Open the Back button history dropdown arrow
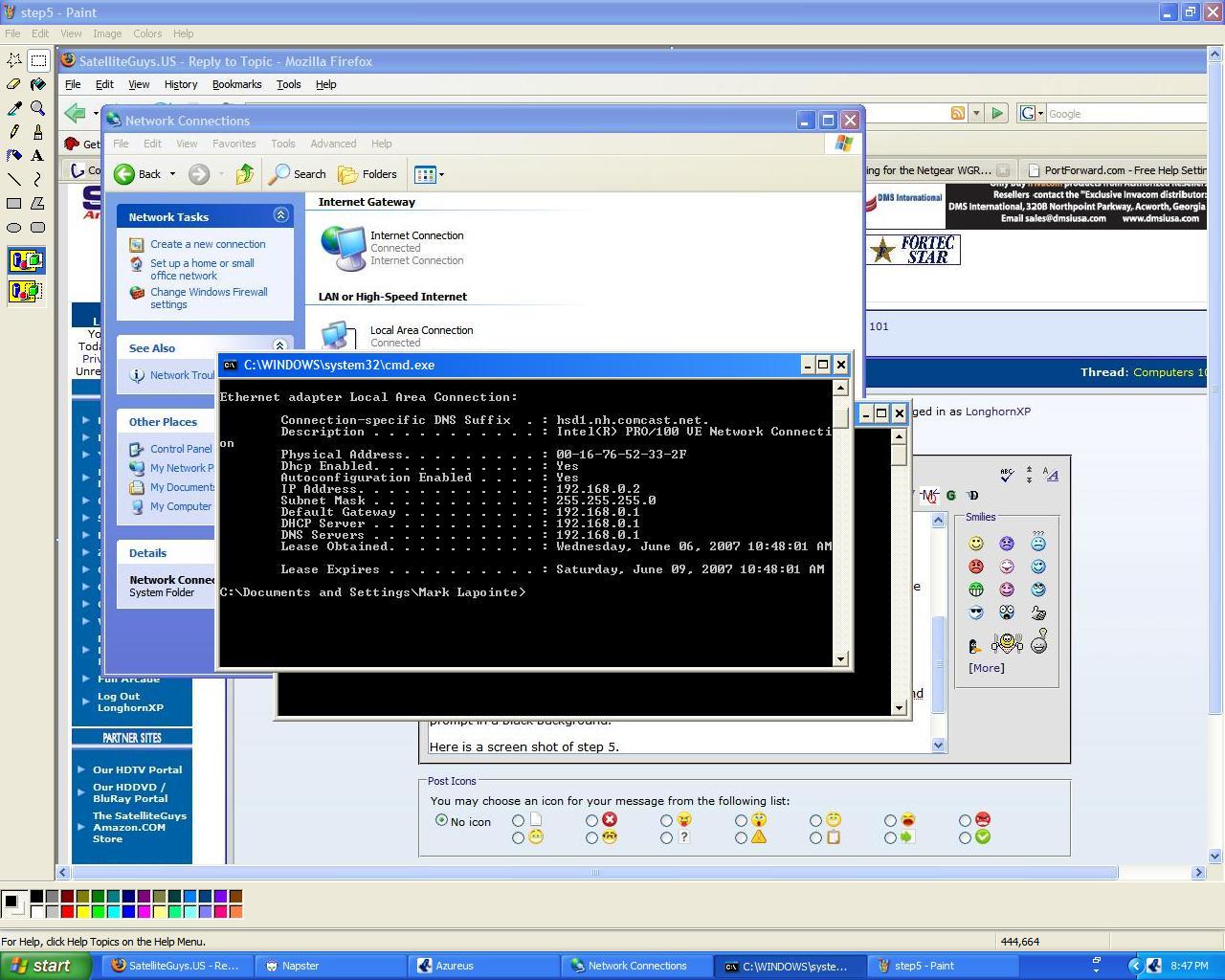1225x980 pixels. [172, 174]
